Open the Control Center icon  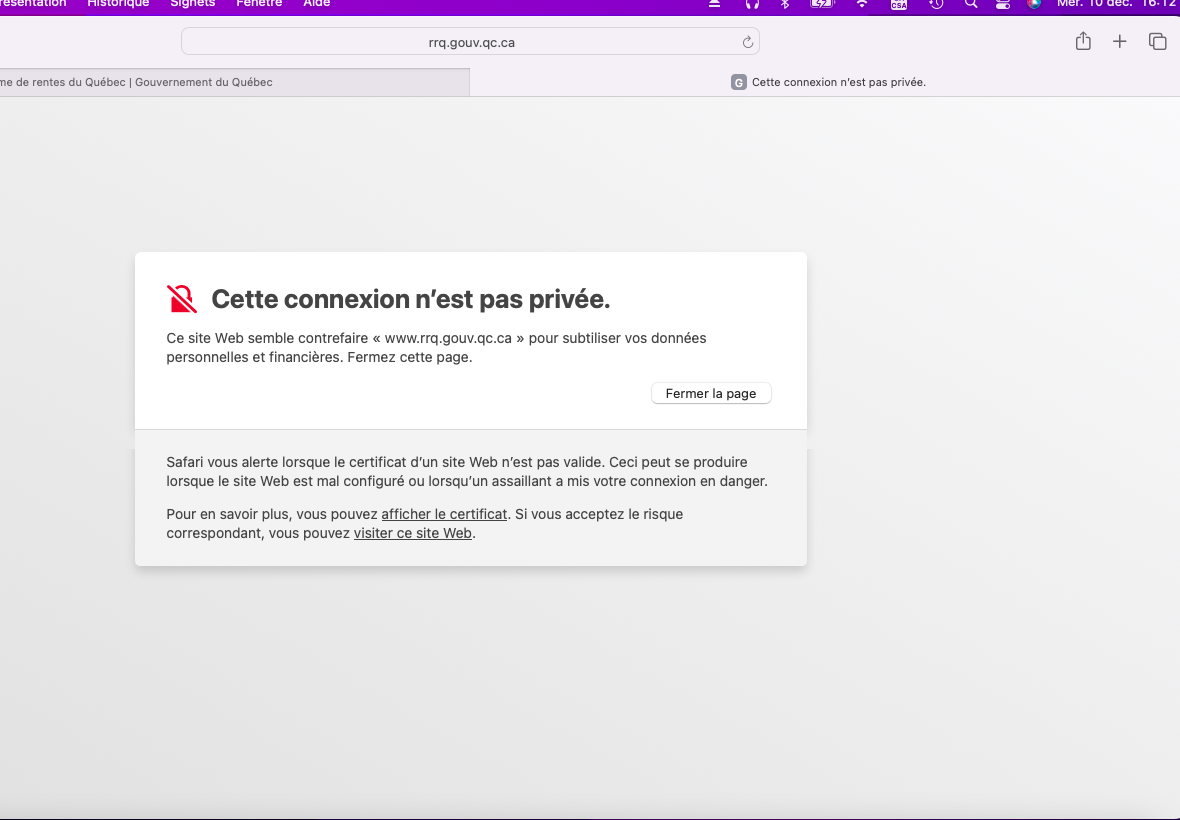(x=1002, y=4)
